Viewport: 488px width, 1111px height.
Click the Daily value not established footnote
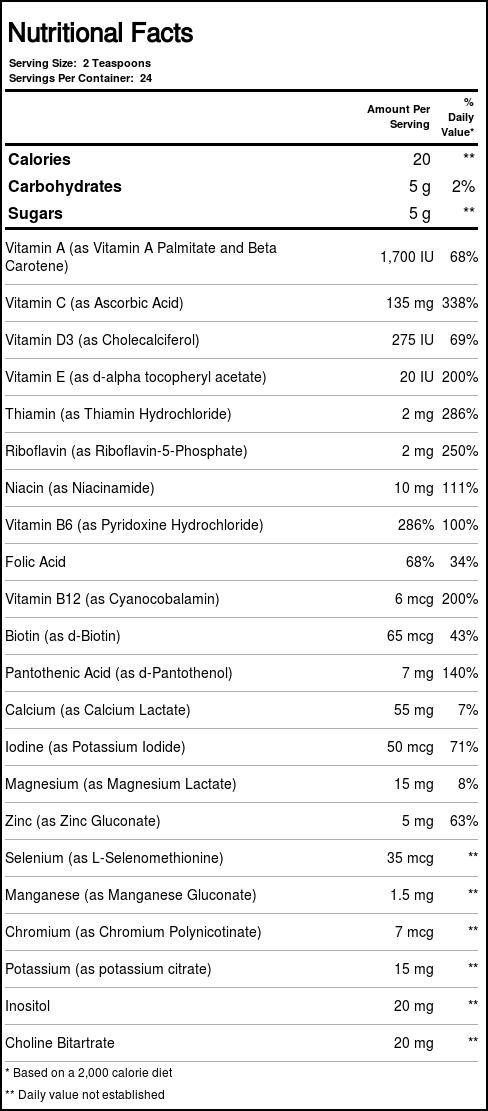click(84, 1095)
